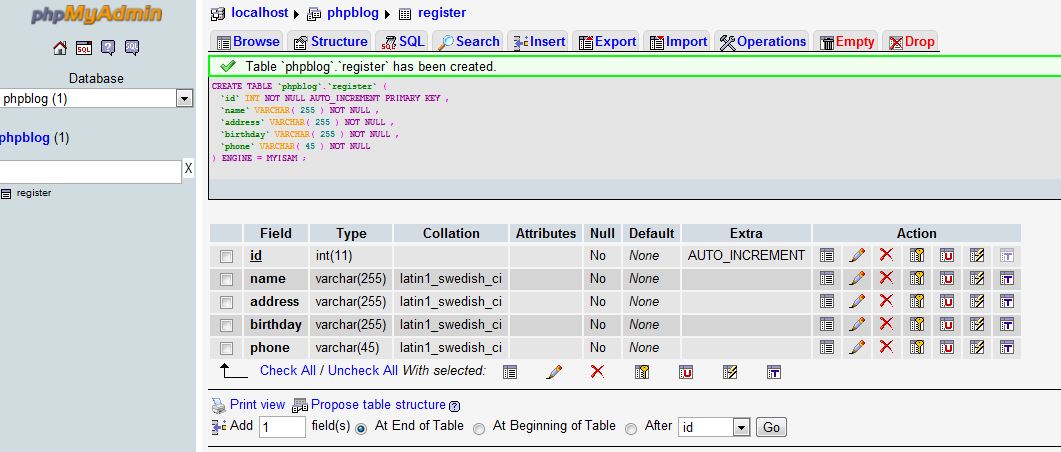
Task: Drop the id field with red X
Action: click(886, 255)
